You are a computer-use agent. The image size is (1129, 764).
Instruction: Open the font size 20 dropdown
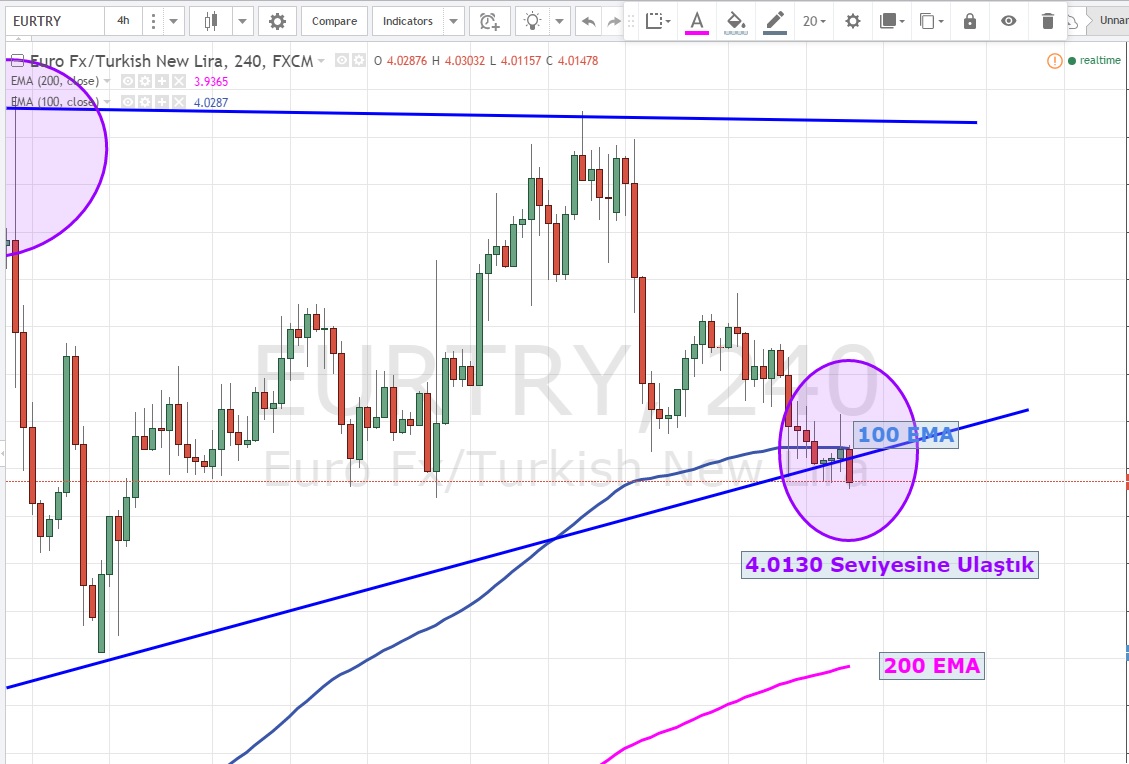coord(814,21)
